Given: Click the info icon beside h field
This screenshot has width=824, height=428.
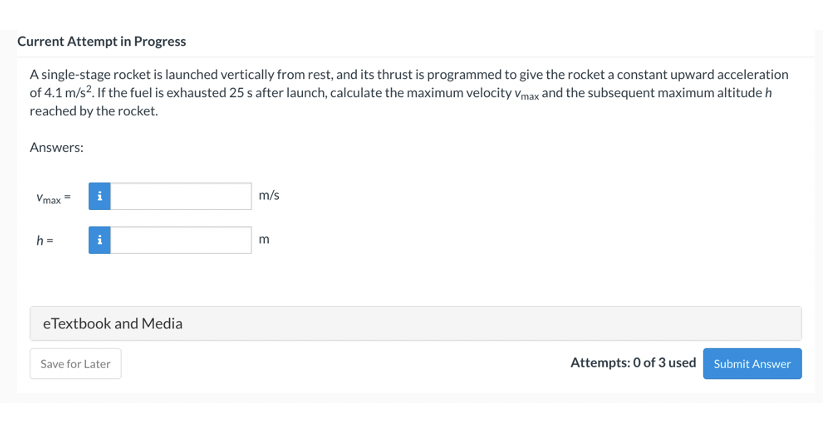Looking at the screenshot, I should [x=99, y=240].
